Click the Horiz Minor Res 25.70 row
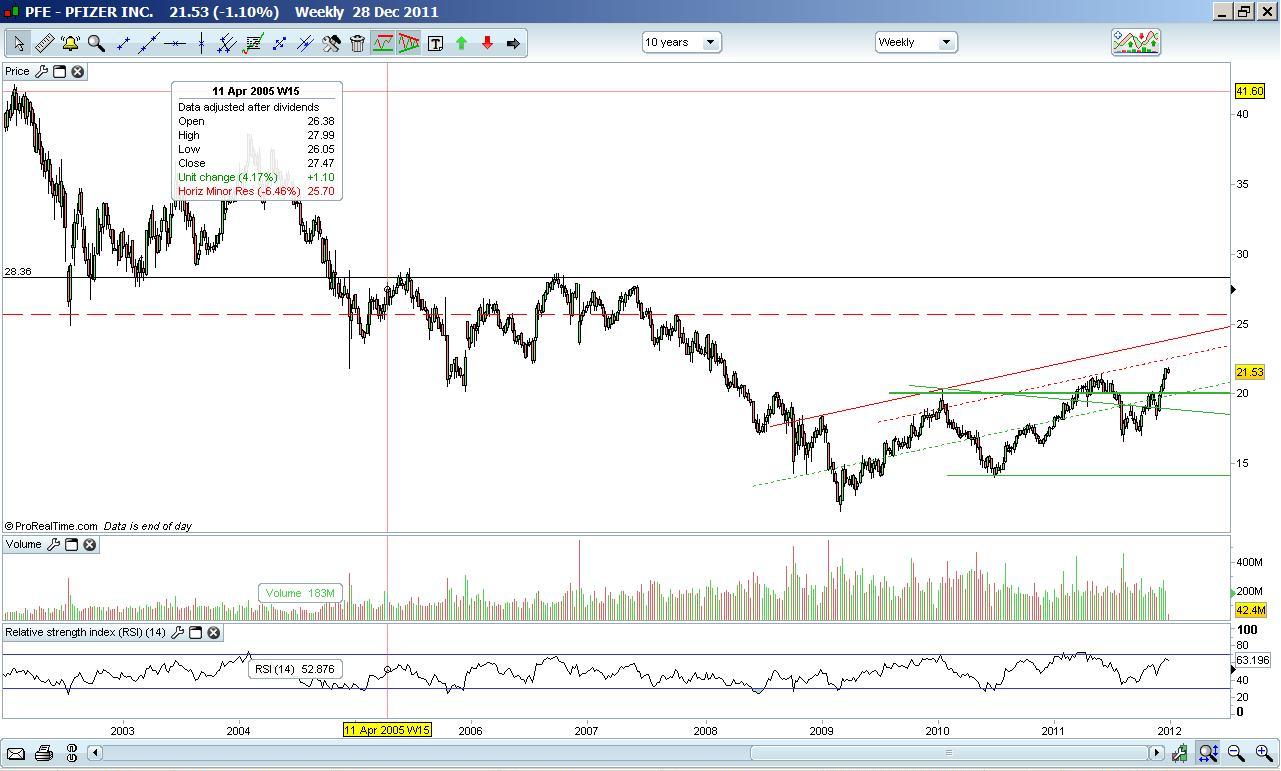The image size is (1281, 771). pos(256,191)
